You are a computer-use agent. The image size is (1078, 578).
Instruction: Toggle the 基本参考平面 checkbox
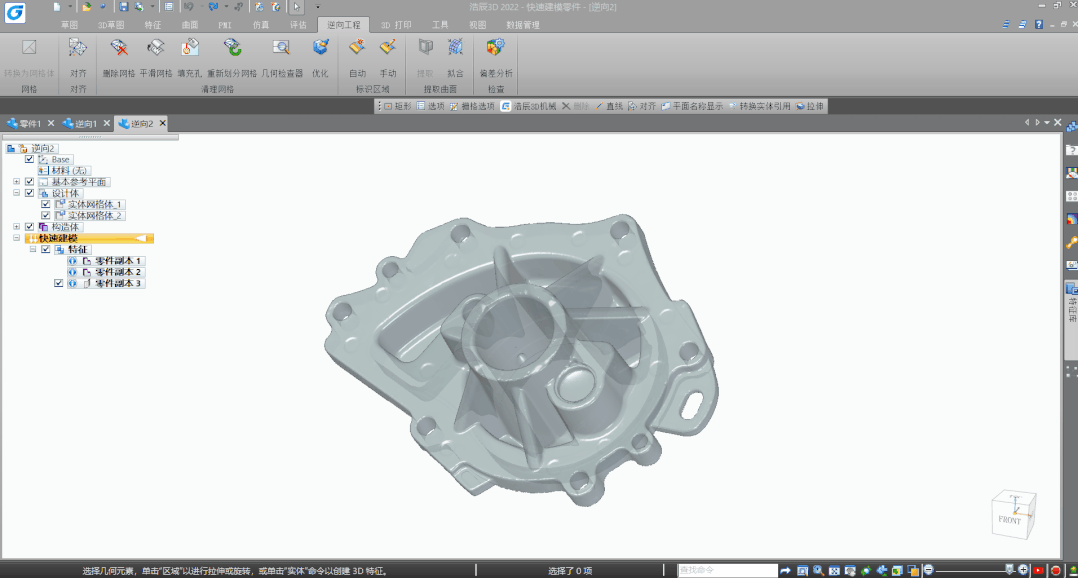pos(30,181)
